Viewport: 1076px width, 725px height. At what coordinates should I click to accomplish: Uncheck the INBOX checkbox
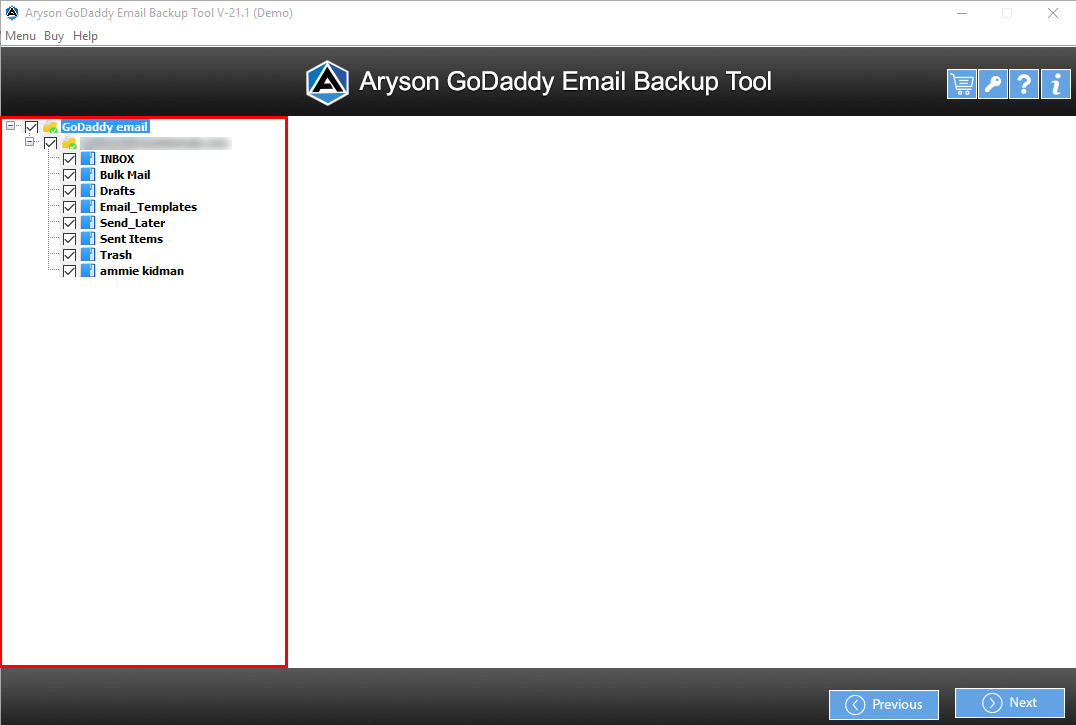[69, 159]
